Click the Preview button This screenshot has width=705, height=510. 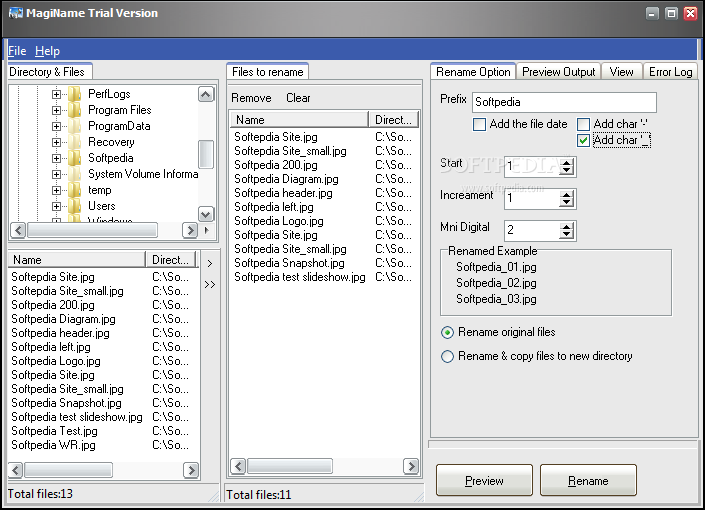(484, 481)
